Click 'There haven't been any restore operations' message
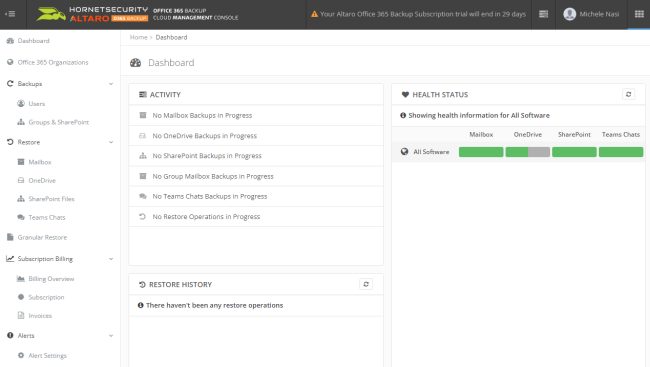Viewport: 650px width, 367px height. coord(214,305)
